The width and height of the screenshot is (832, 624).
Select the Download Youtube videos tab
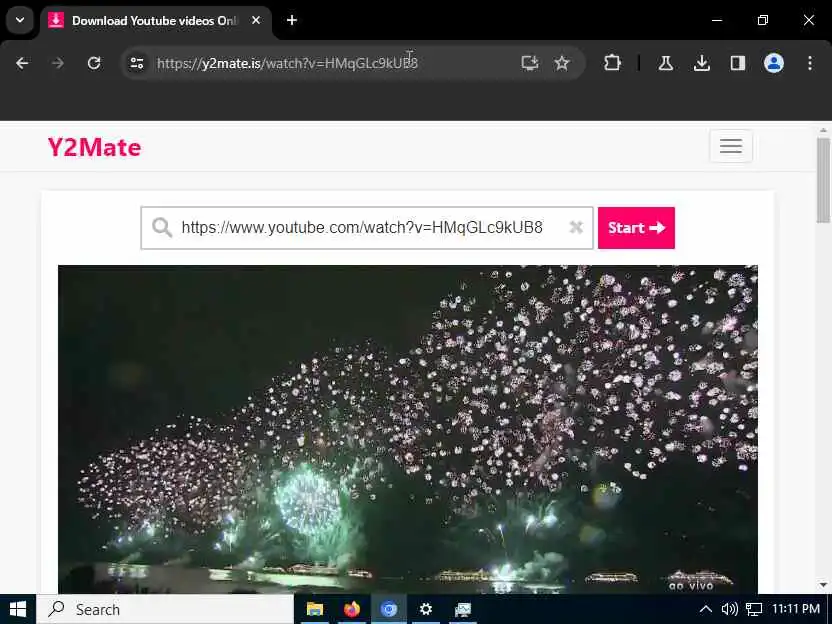(x=156, y=21)
